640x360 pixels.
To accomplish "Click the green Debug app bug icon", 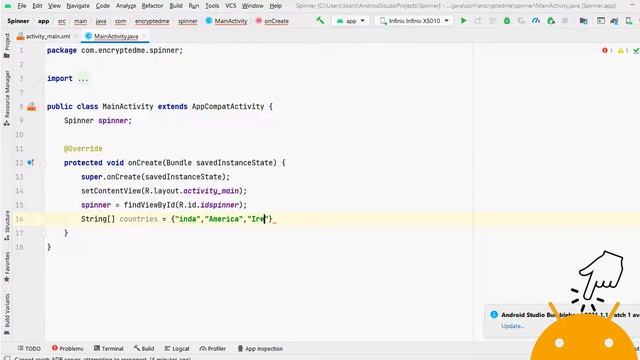I will [507, 20].
